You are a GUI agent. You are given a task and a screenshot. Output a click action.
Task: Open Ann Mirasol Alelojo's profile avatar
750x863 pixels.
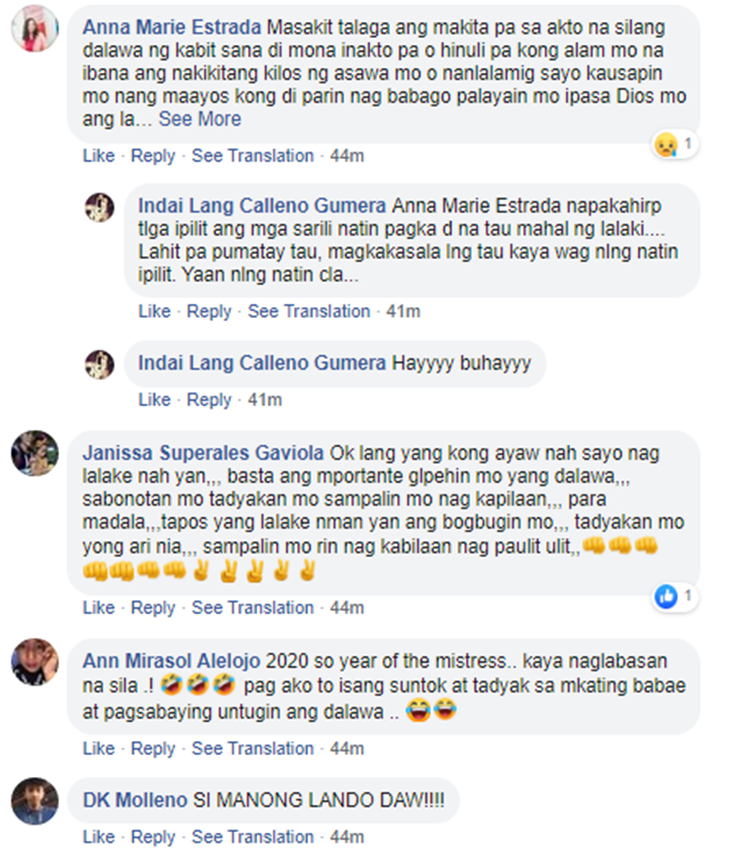[x=35, y=662]
